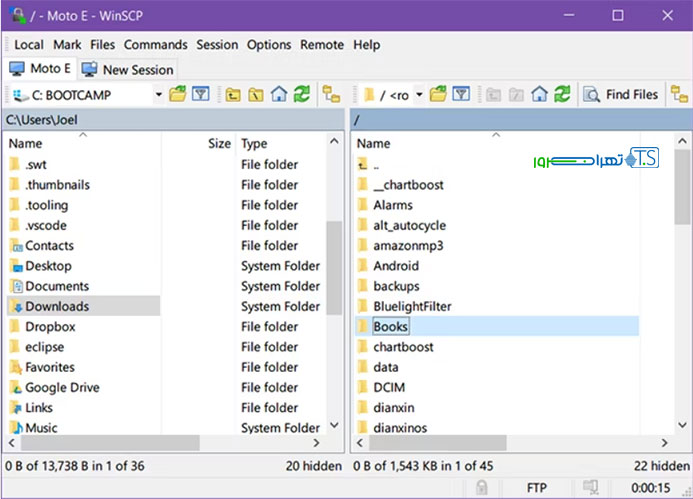Refresh the remote panel file list
The image size is (693, 499).
[x=561, y=95]
